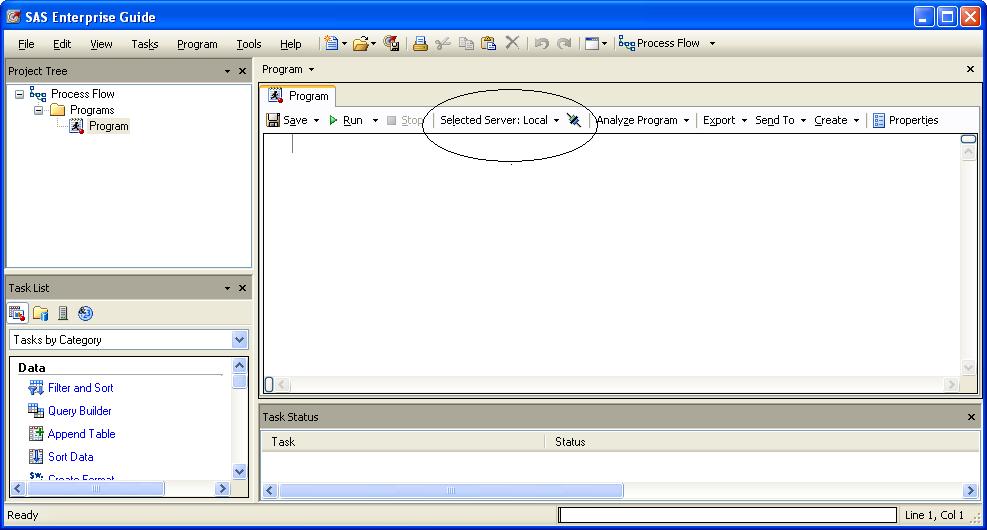The image size is (987, 530).
Task: Open the Sort Data task
Action: pyautogui.click(x=70, y=457)
